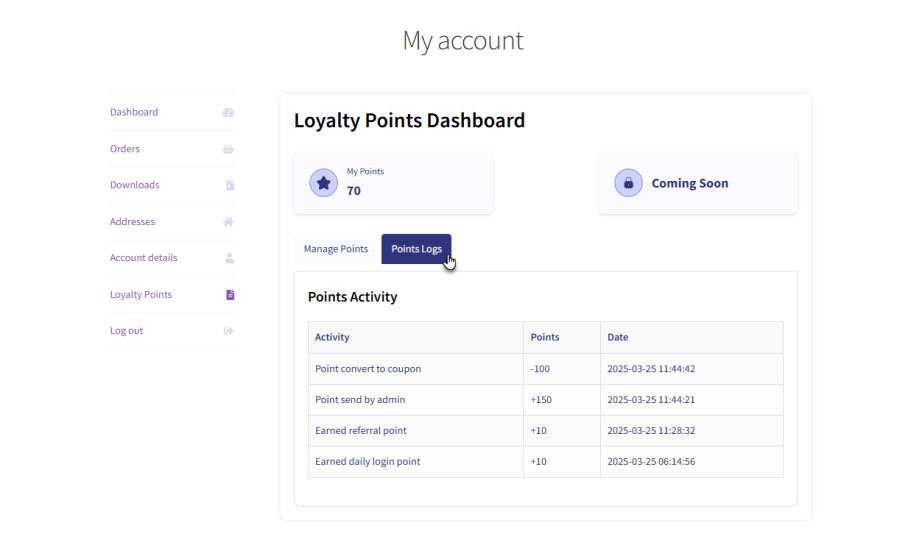Open the Addresses link
The width and height of the screenshot is (900, 545).
click(132, 221)
